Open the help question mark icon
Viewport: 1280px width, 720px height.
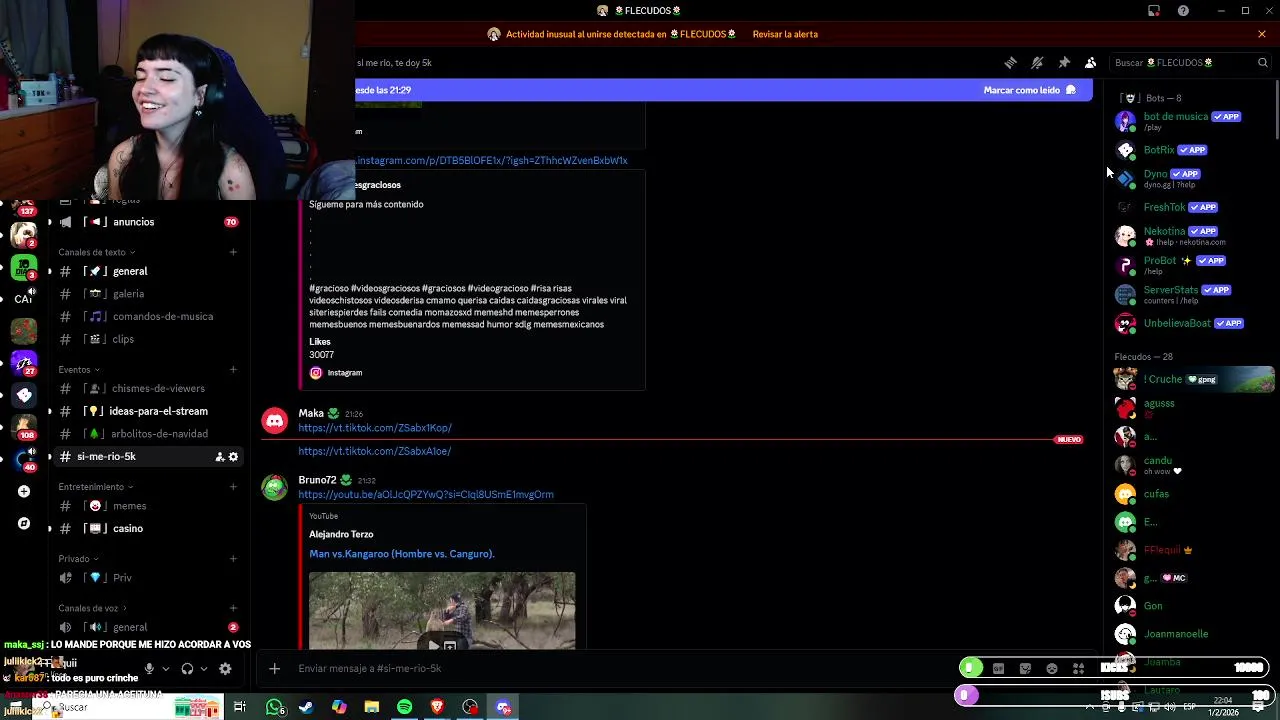click(x=1183, y=11)
